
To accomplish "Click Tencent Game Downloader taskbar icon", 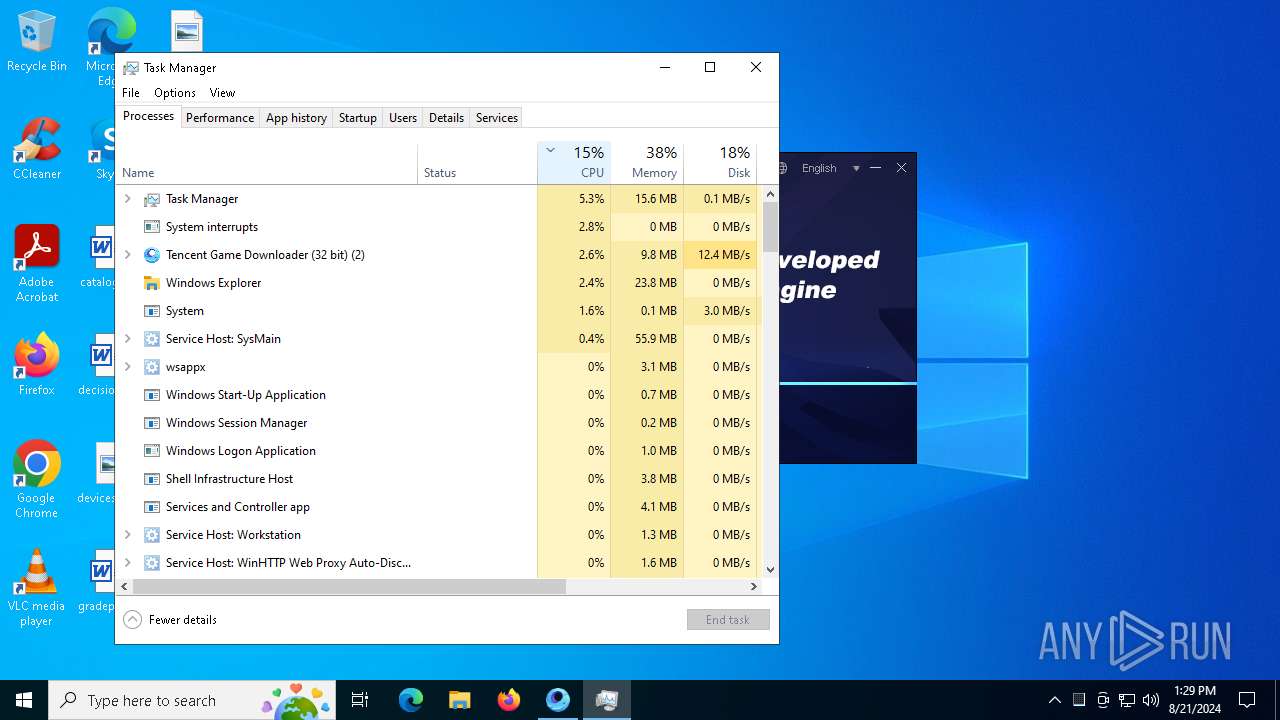I will click(x=558, y=700).
